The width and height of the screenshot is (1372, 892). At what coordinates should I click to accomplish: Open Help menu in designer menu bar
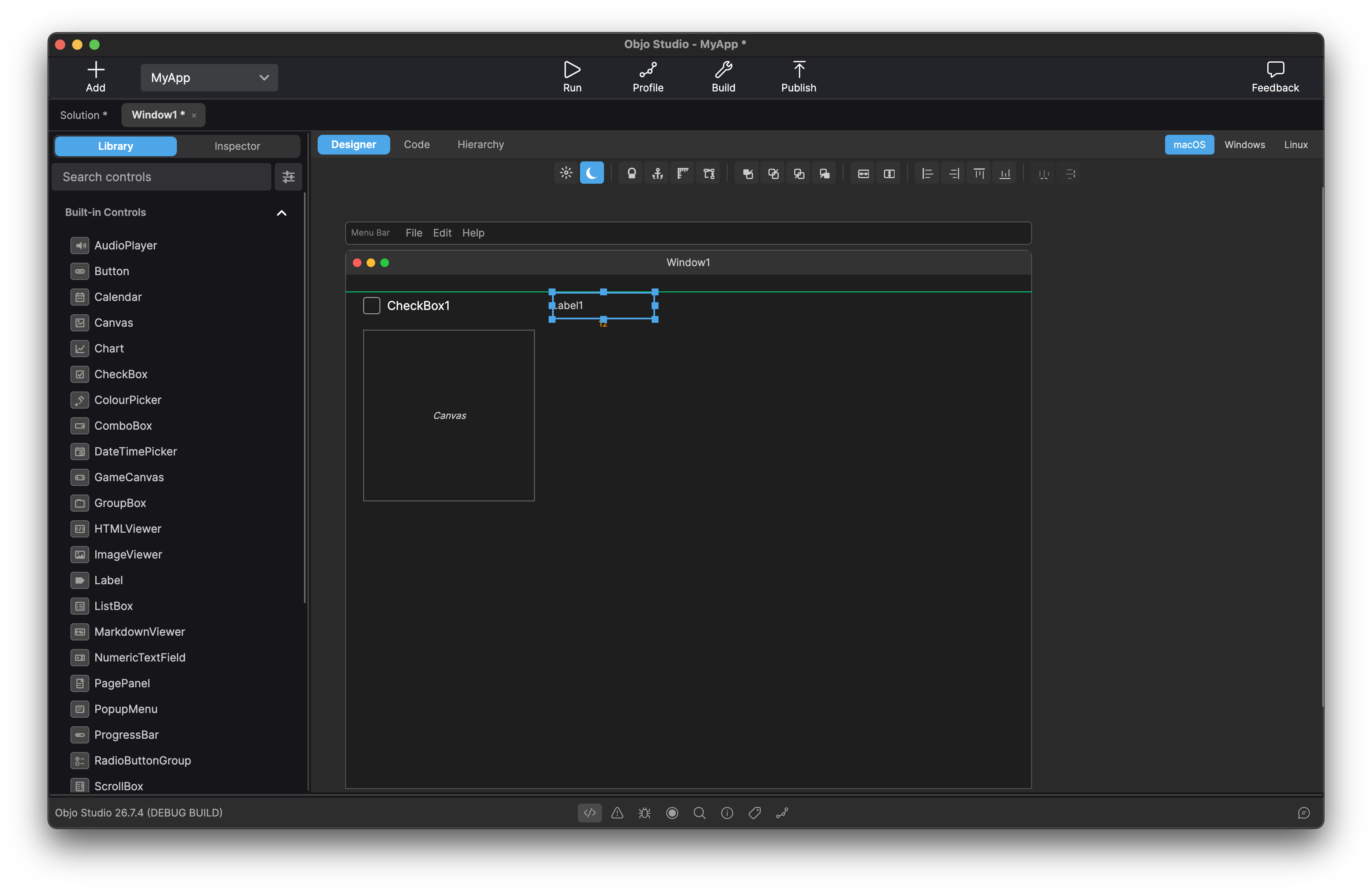tap(473, 233)
